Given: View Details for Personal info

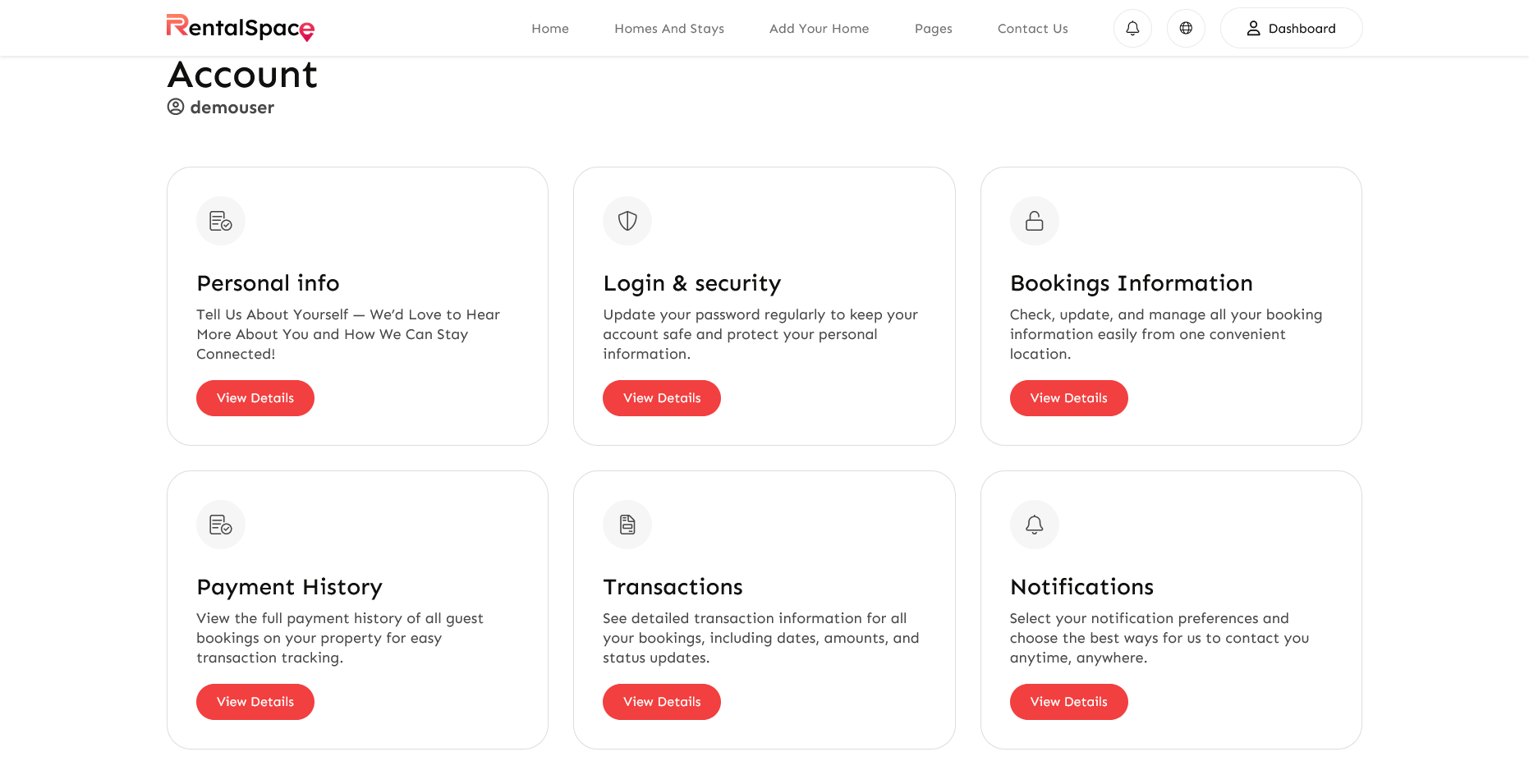Looking at the screenshot, I should (x=255, y=398).
